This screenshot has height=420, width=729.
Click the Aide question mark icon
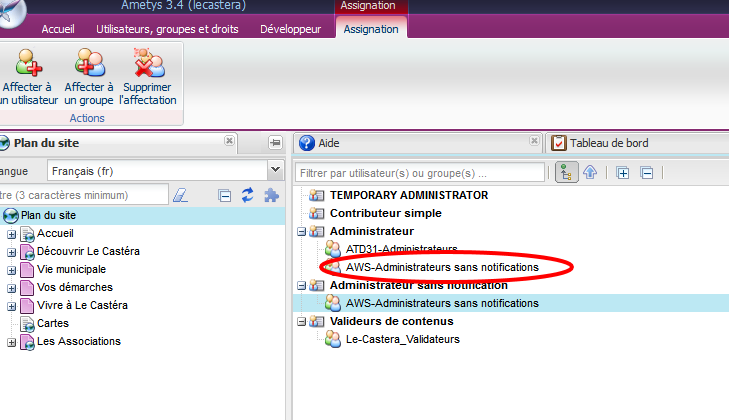307,143
